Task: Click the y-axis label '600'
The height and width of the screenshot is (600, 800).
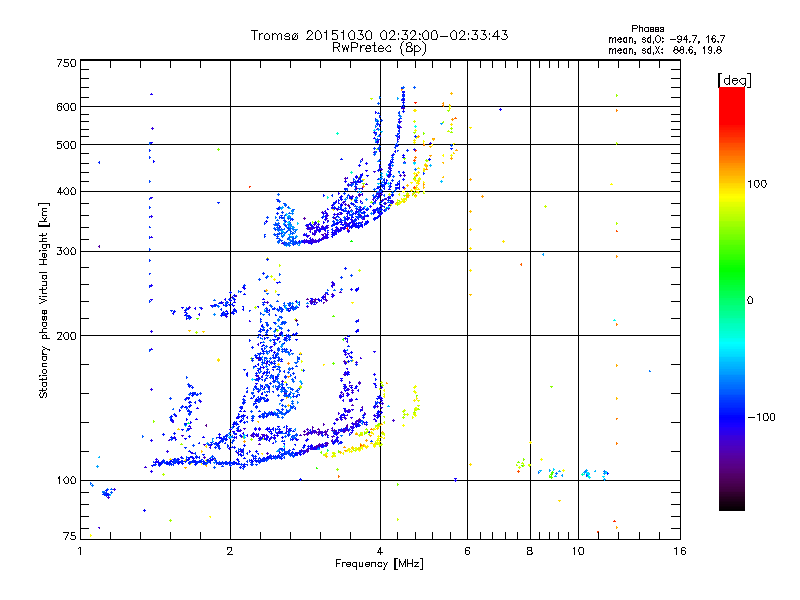Action: [x=66, y=107]
